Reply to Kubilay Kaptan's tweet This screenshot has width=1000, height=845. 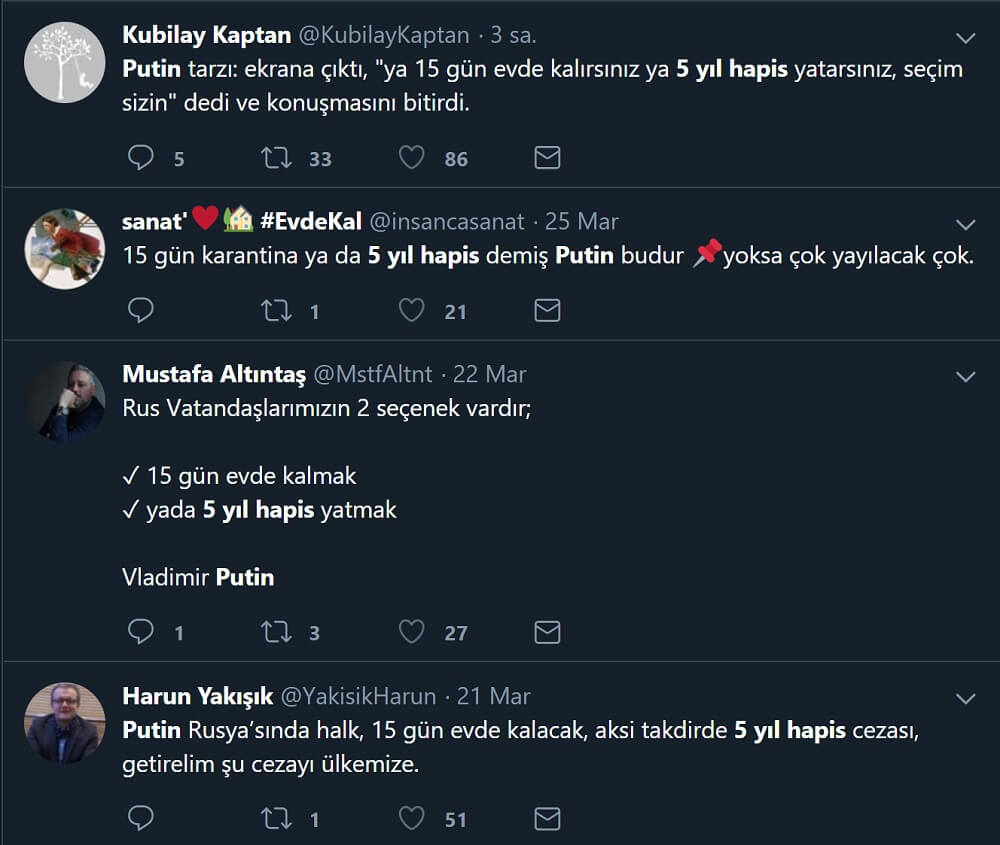tap(142, 158)
